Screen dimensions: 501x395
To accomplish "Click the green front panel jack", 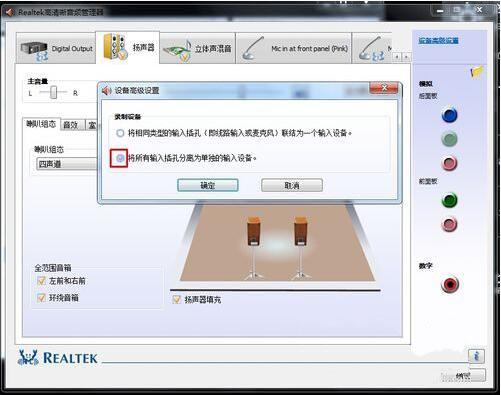I will pyautogui.click(x=449, y=200).
